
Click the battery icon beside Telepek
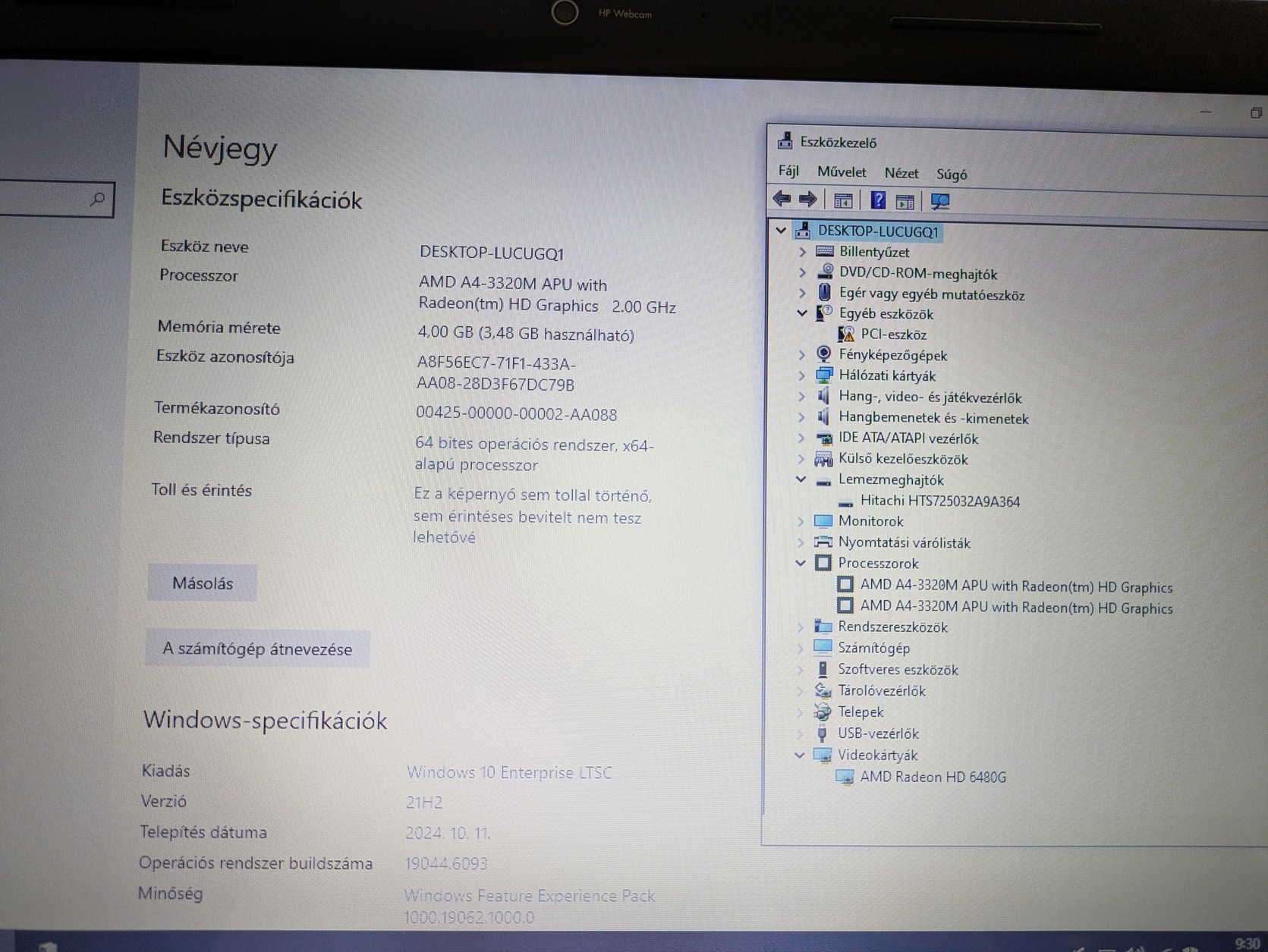[823, 712]
